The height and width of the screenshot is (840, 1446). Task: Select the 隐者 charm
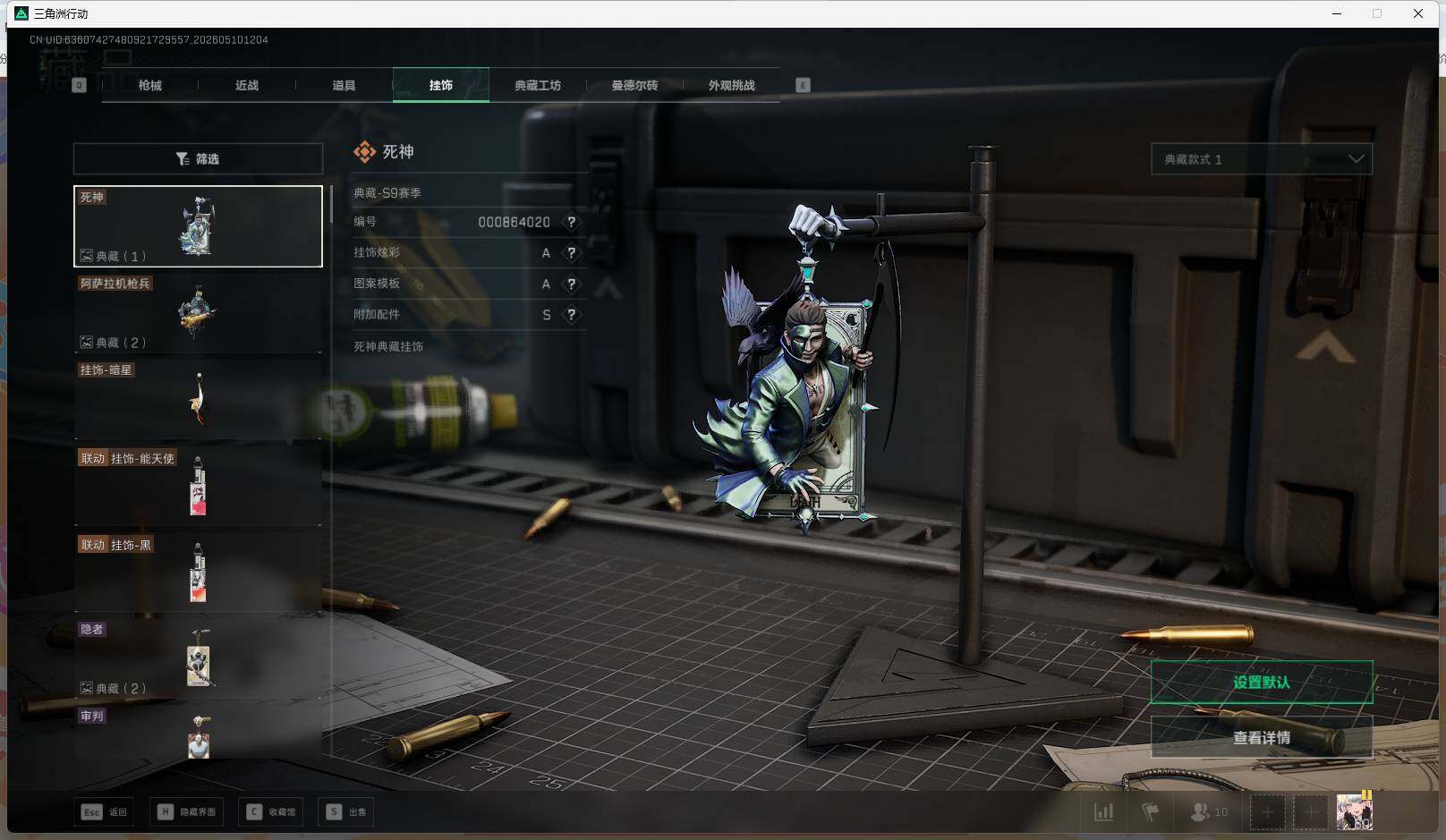click(198, 658)
